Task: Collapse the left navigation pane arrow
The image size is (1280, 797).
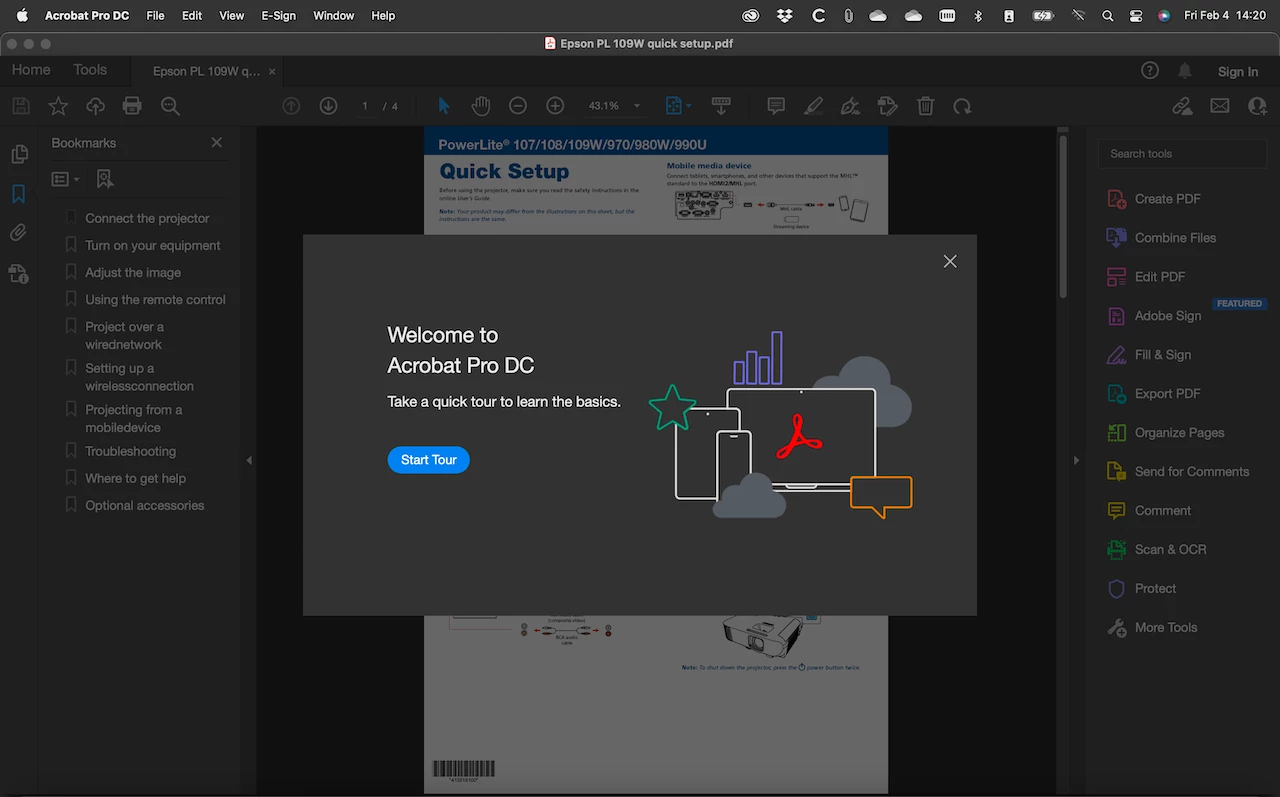Action: click(249, 460)
